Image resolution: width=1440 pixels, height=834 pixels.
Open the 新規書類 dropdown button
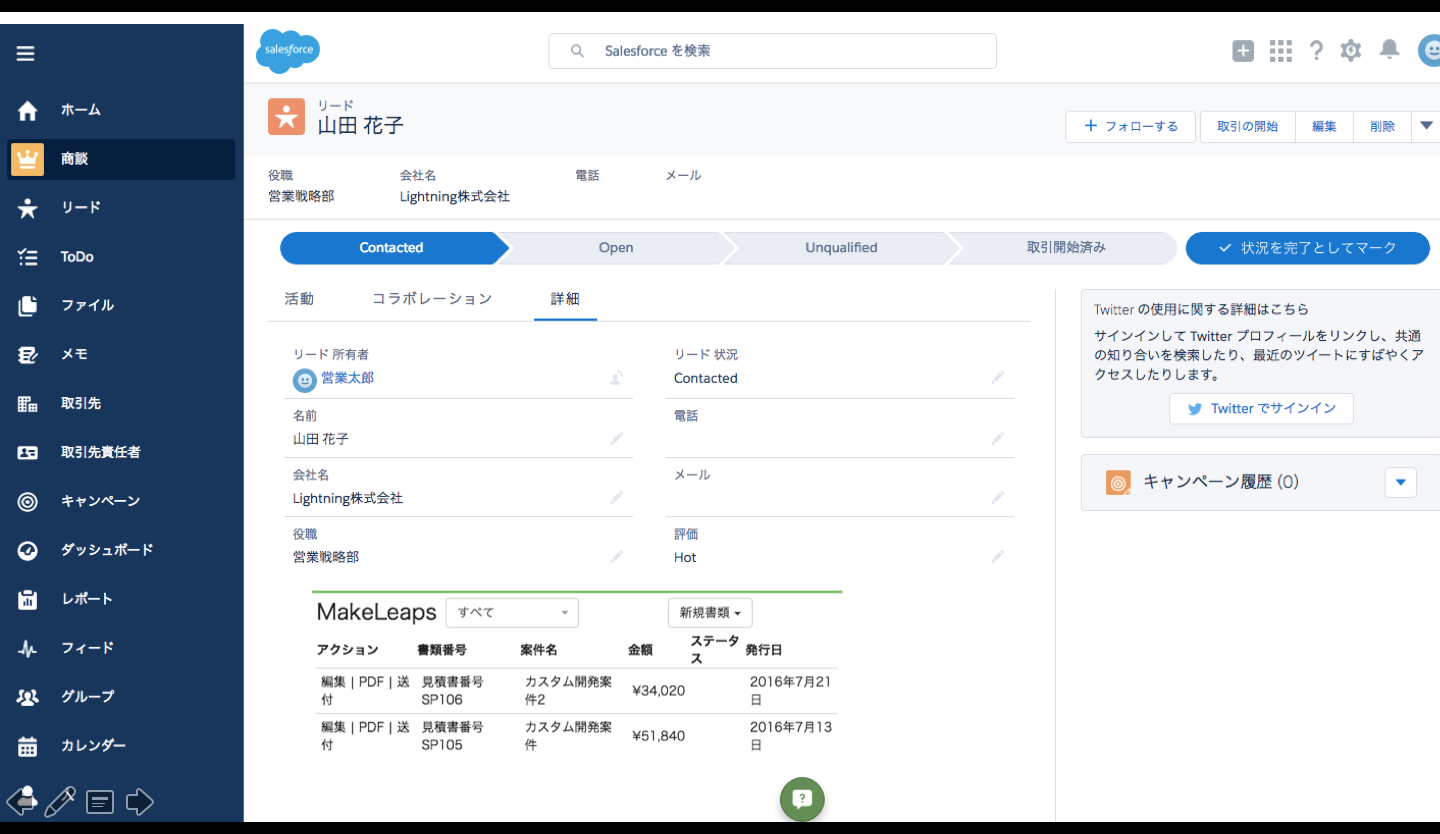pos(710,612)
